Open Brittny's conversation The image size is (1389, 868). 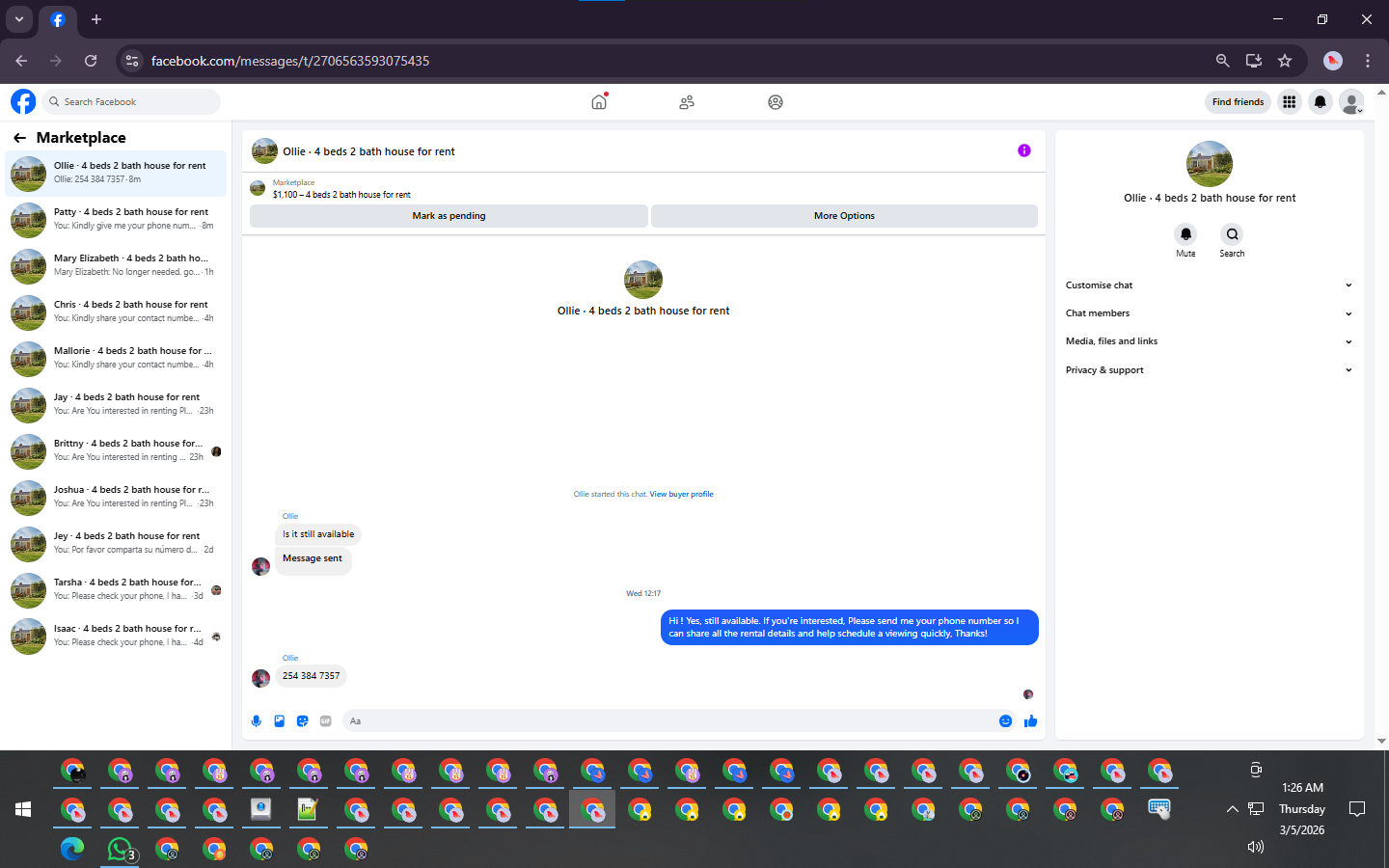116,450
